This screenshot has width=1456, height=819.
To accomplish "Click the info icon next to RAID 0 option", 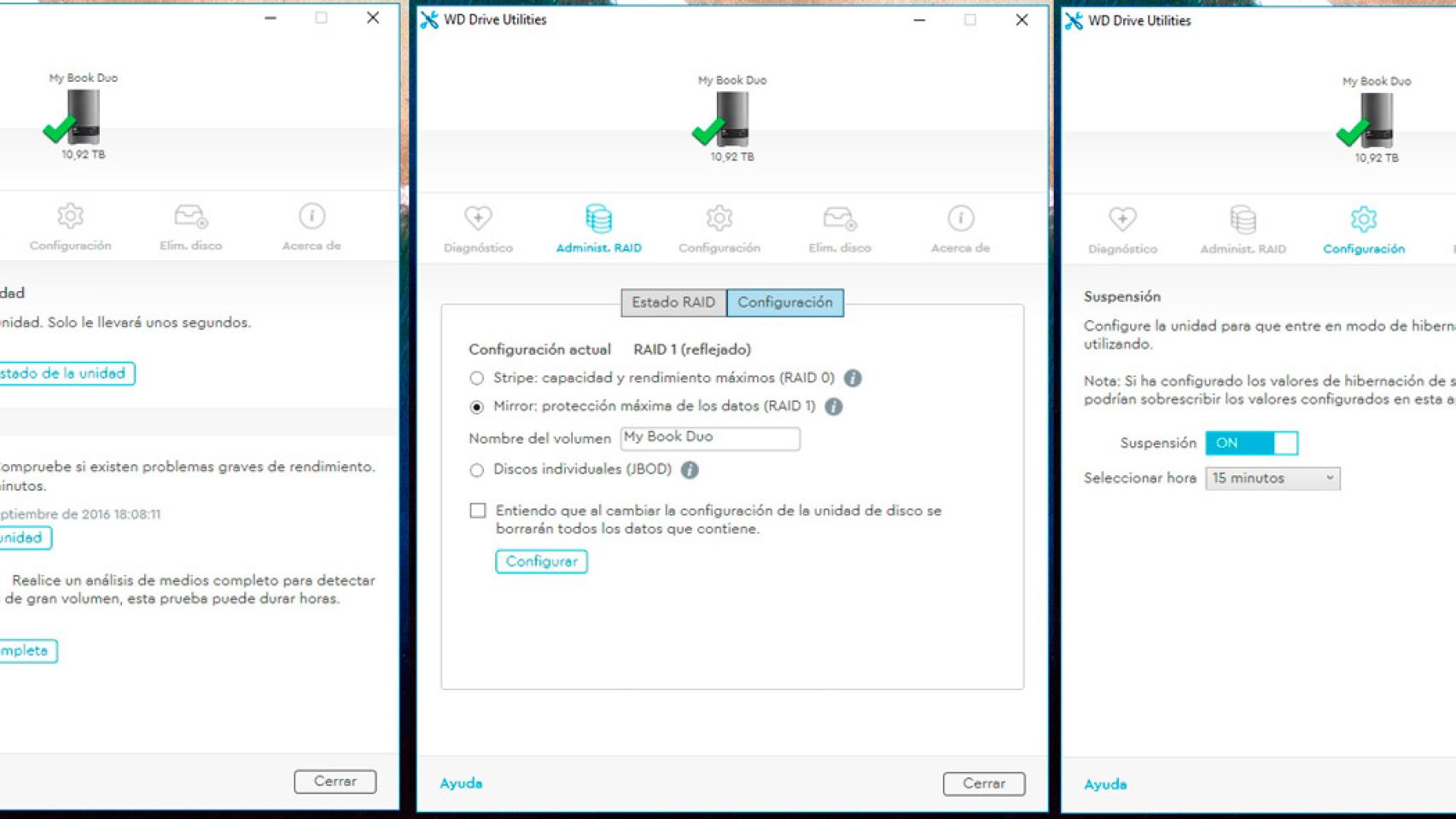I will (853, 377).
